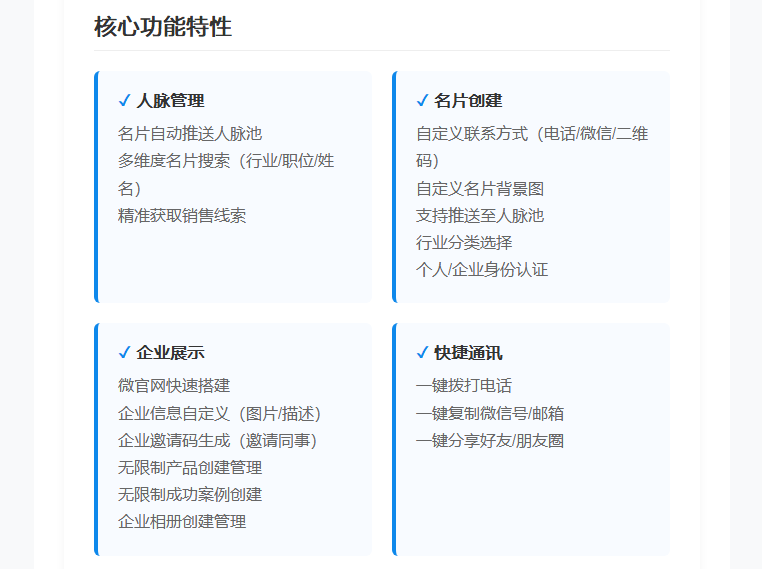The image size is (762, 569).
Task: Click the text 企业邀请码生成（邀请同事）
Action: pyautogui.click(x=218, y=441)
